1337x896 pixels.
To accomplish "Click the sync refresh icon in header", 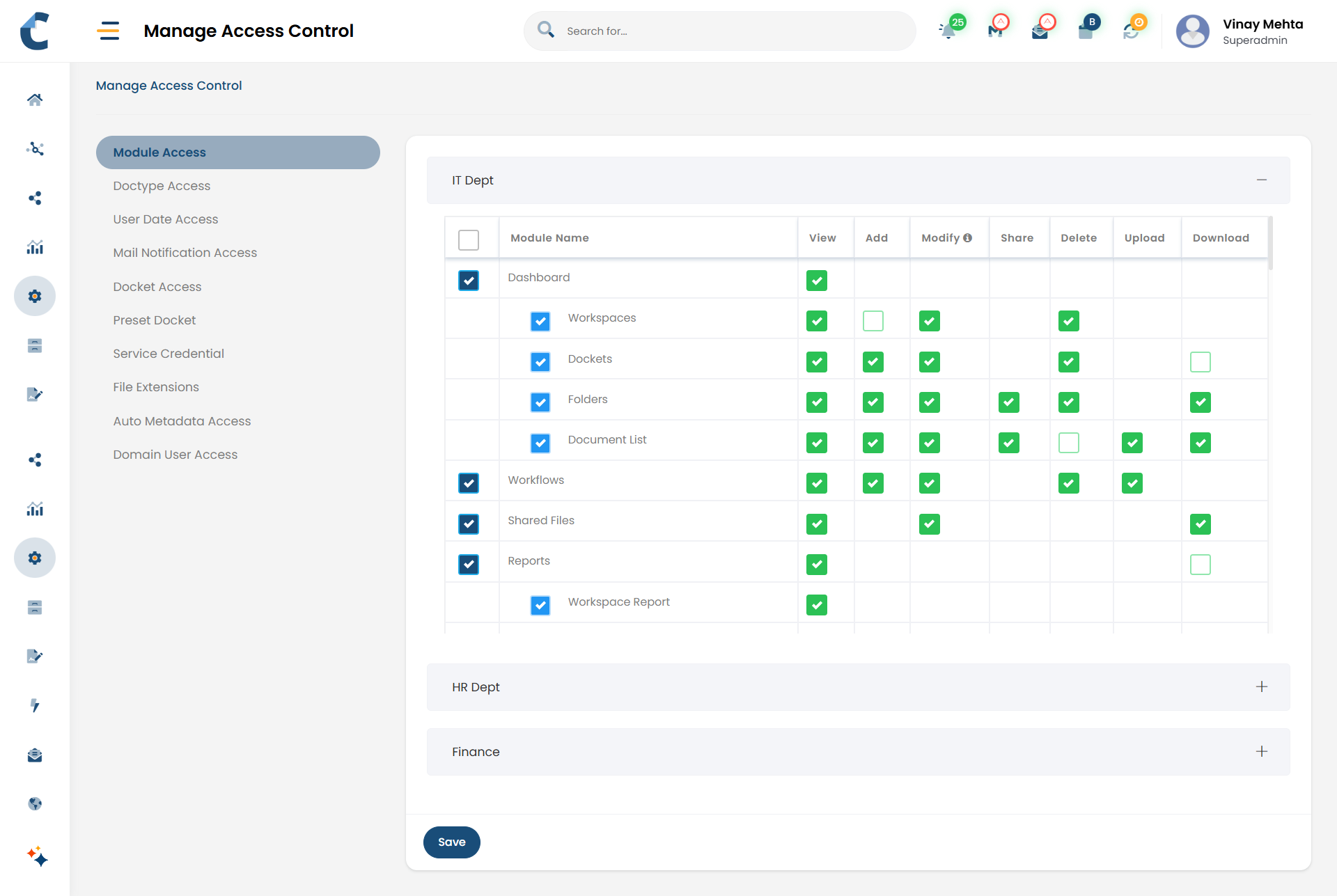I will coord(1131,31).
